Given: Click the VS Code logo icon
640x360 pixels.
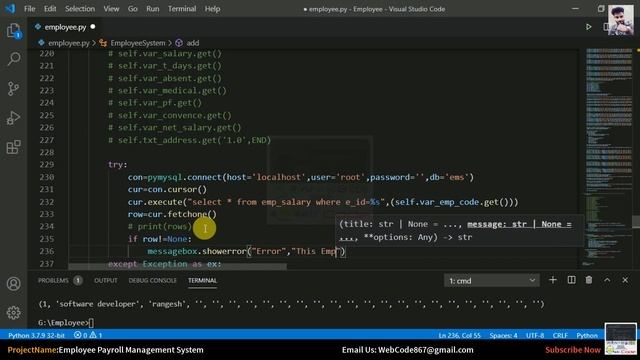Looking at the screenshot, I should click(x=10, y=9).
